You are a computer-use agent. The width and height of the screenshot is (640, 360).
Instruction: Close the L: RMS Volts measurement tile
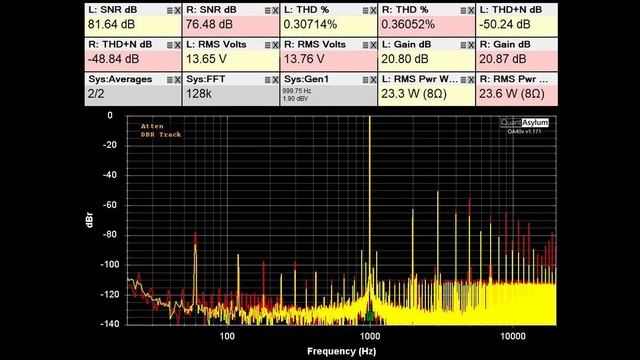[x=276, y=46]
